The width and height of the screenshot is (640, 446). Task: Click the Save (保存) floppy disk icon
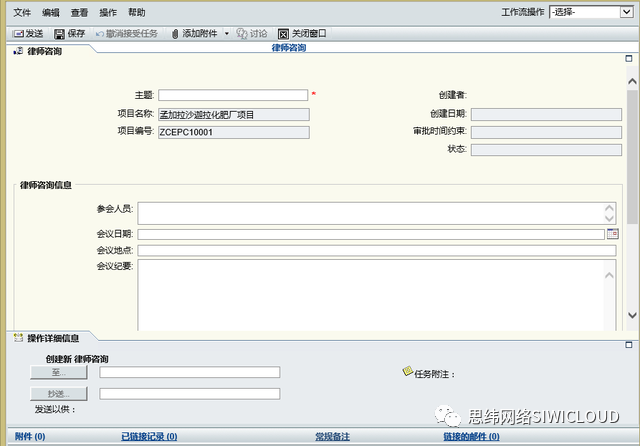(x=59, y=34)
